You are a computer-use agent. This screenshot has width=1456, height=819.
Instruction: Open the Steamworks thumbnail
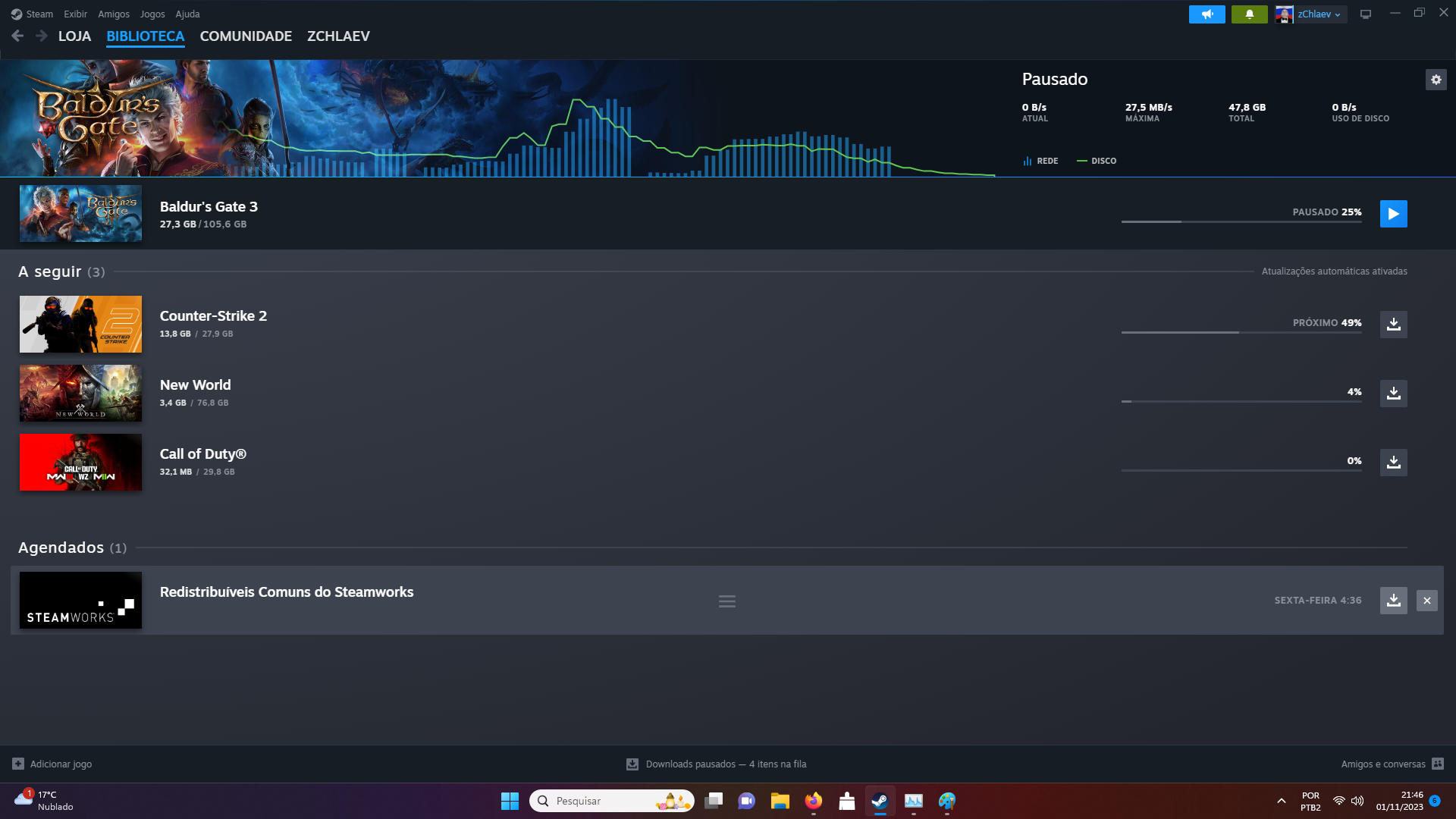click(80, 601)
